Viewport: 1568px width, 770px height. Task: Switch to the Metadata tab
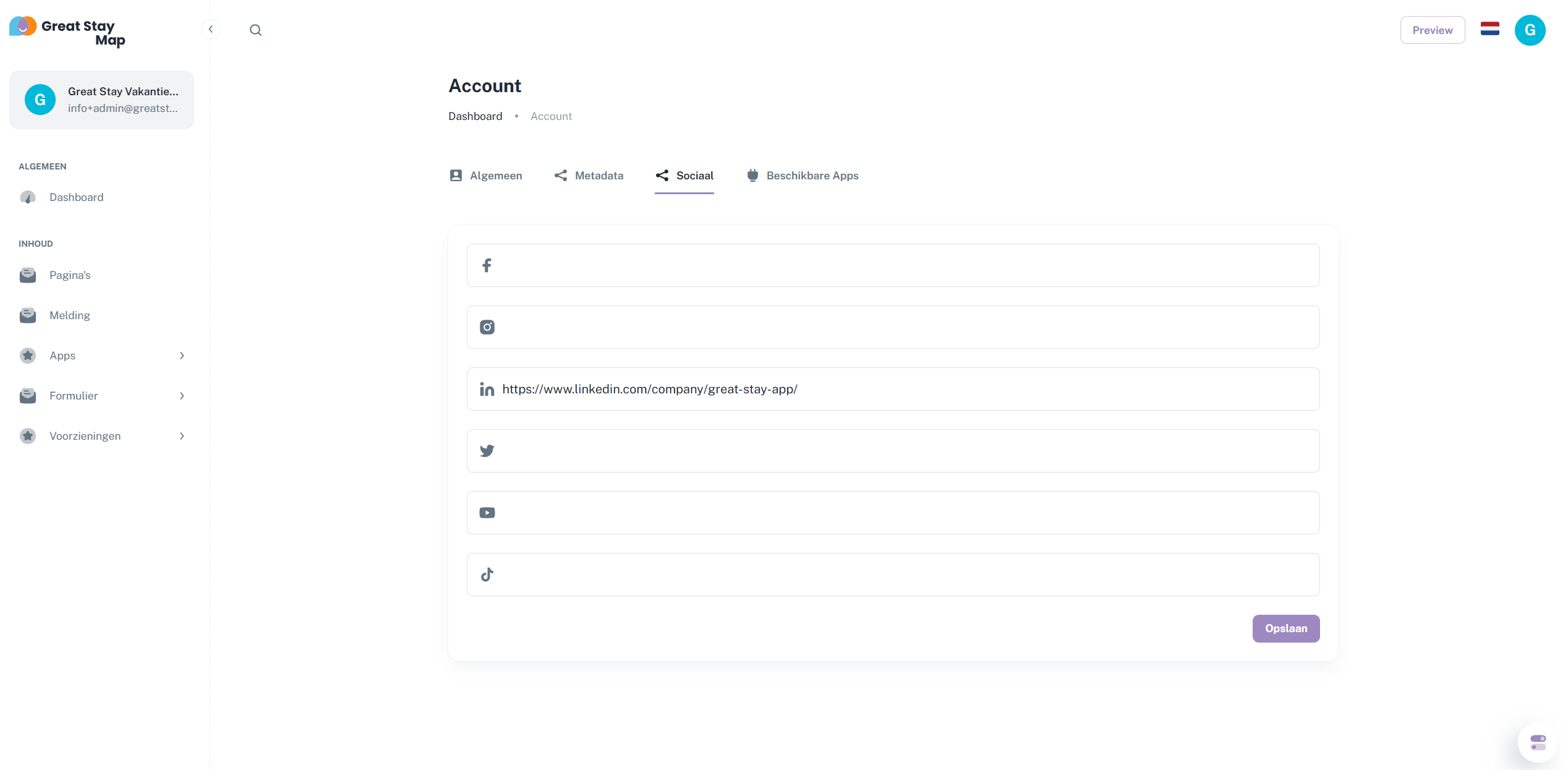tap(589, 176)
